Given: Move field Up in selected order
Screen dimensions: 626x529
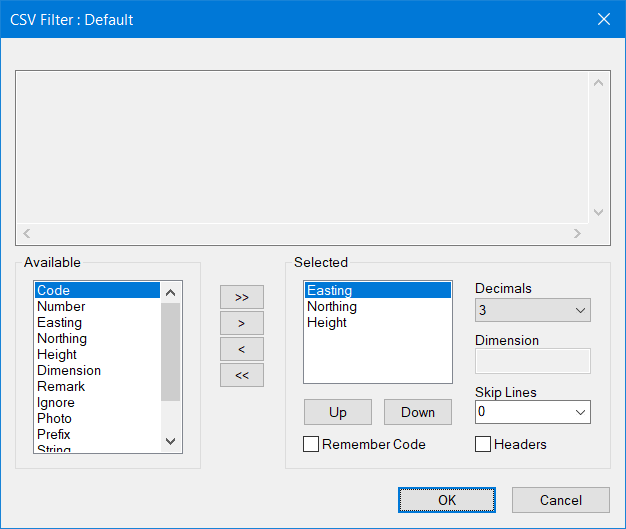Looking at the screenshot, I should 338,412.
